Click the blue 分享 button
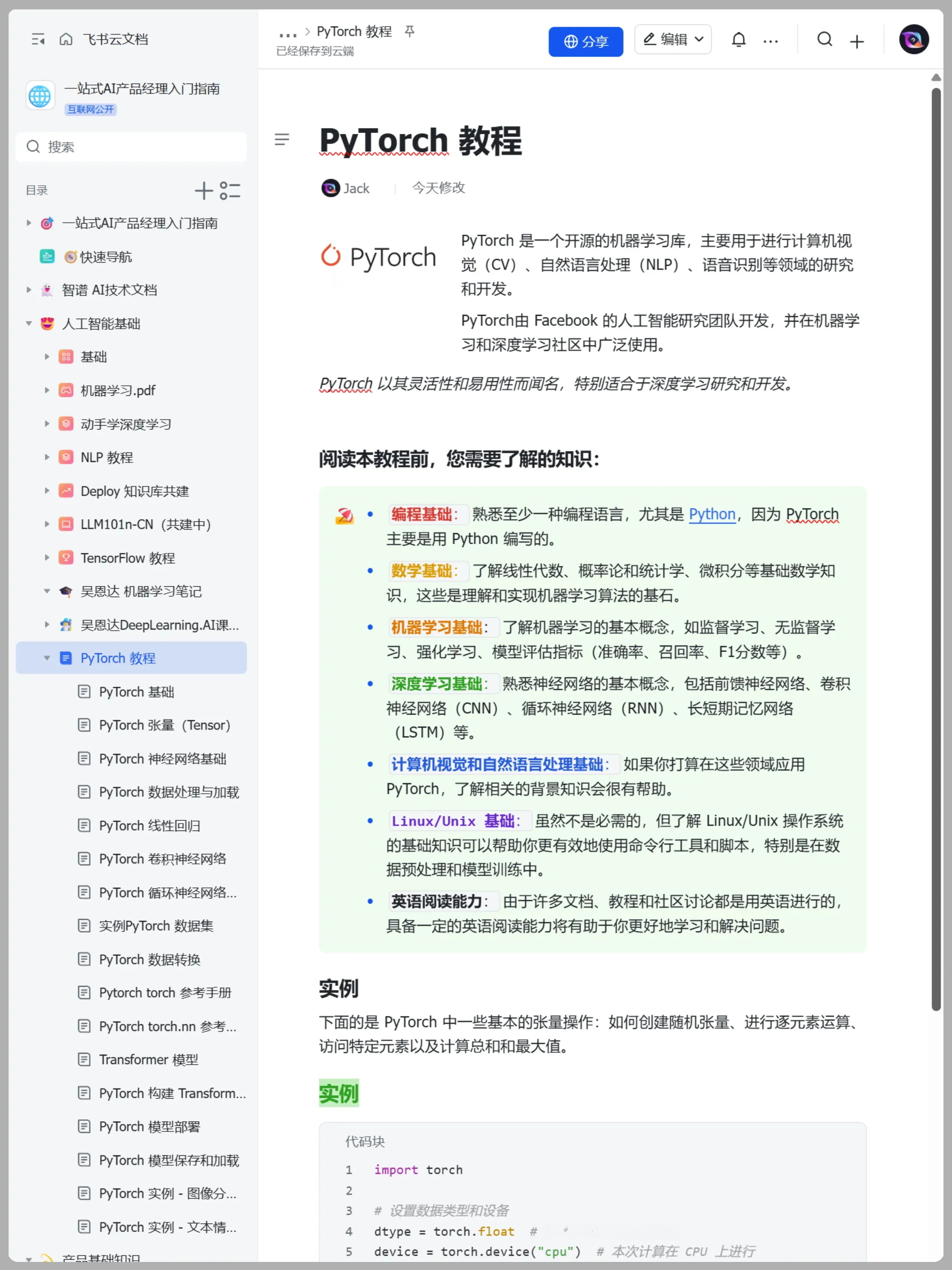Image resolution: width=952 pixels, height=1270 pixels. click(x=585, y=41)
